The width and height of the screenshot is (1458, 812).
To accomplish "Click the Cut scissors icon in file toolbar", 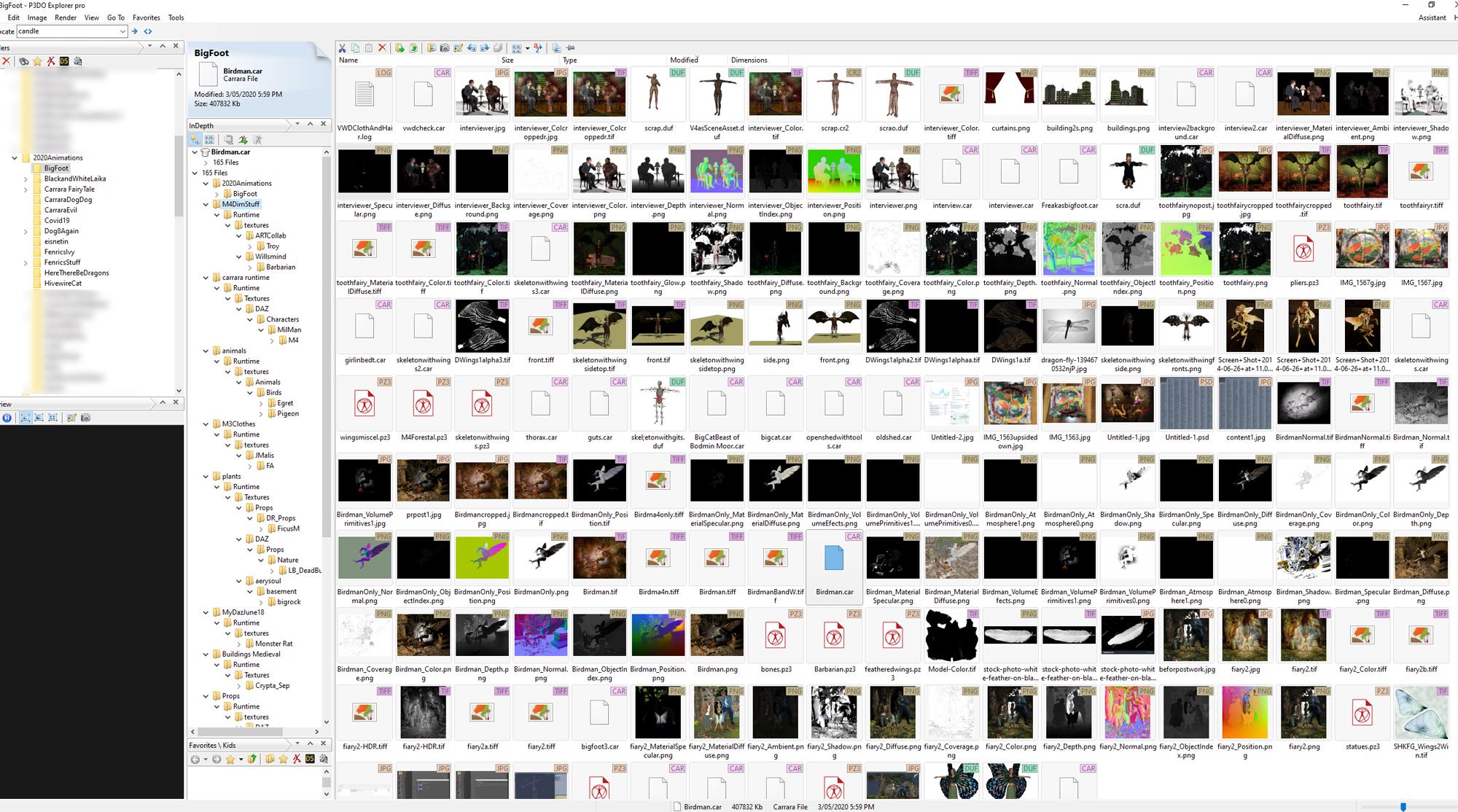I will click(341, 48).
